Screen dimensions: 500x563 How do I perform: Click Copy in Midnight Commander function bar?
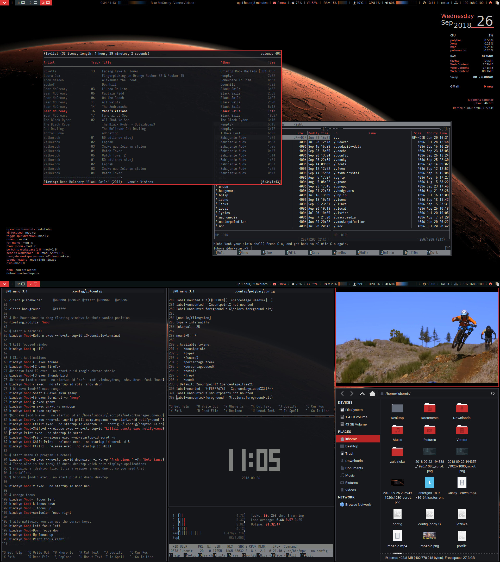point(320,252)
